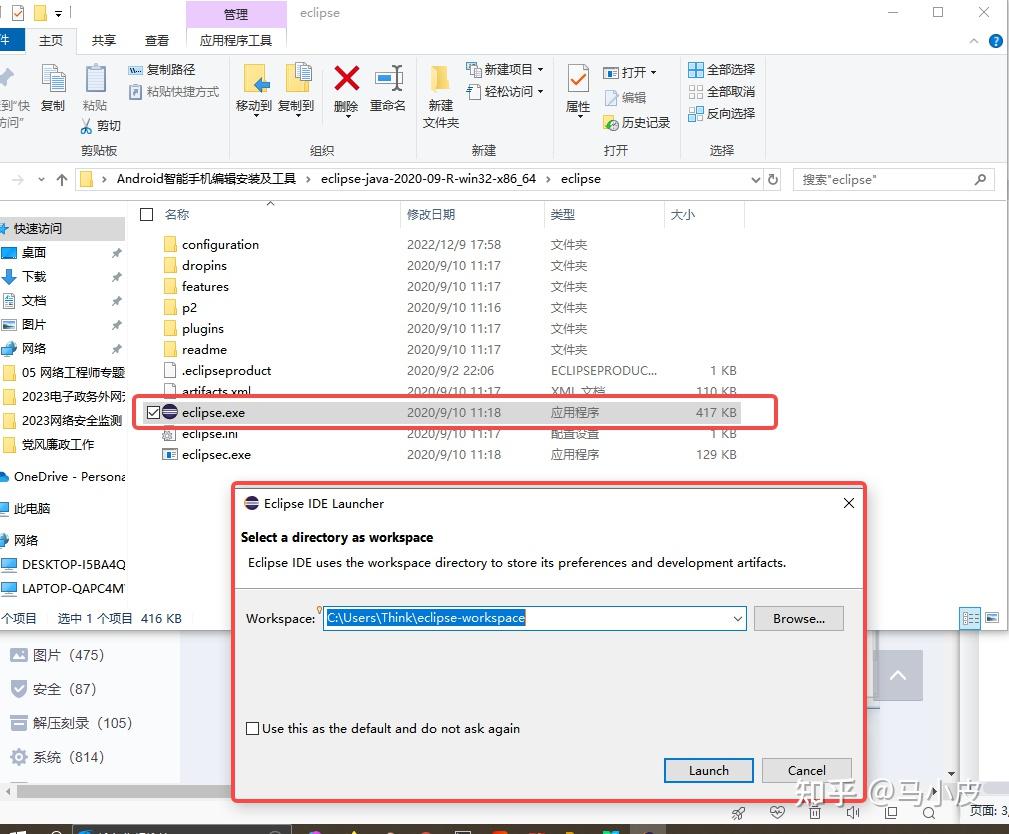Click the search eclipse input box
Screen dimensions: 1009x834
pyautogui.click(x=894, y=180)
